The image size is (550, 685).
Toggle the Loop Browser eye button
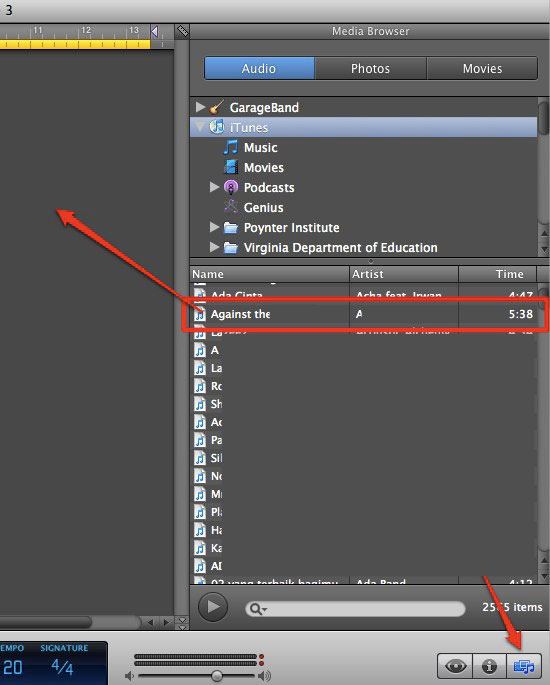pyautogui.click(x=455, y=666)
